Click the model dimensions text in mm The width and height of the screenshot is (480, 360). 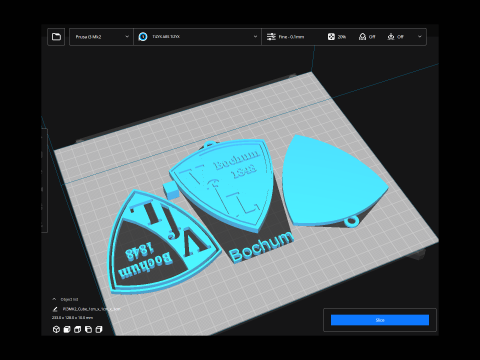tap(72, 318)
